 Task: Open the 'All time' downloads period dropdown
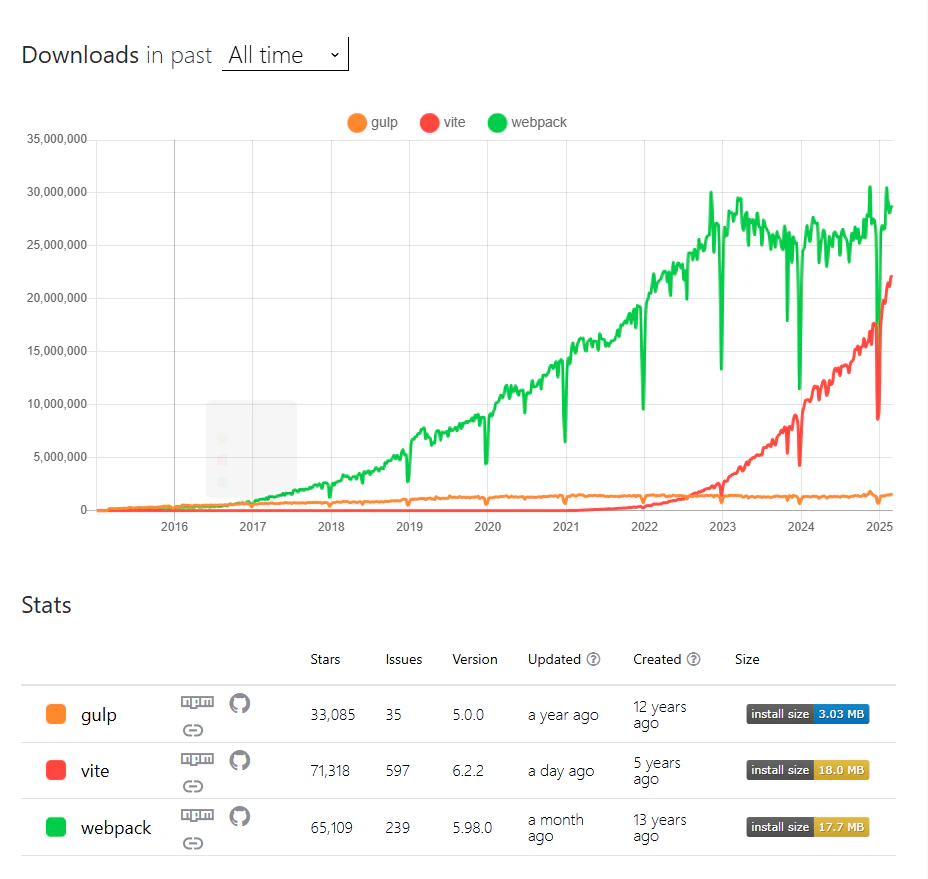coord(285,54)
